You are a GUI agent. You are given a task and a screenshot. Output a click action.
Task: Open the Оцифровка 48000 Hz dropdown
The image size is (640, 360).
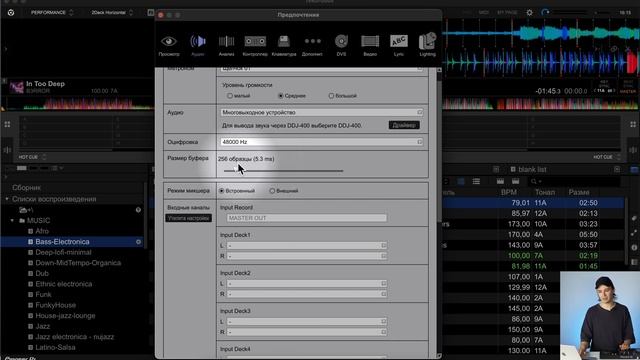pos(322,142)
